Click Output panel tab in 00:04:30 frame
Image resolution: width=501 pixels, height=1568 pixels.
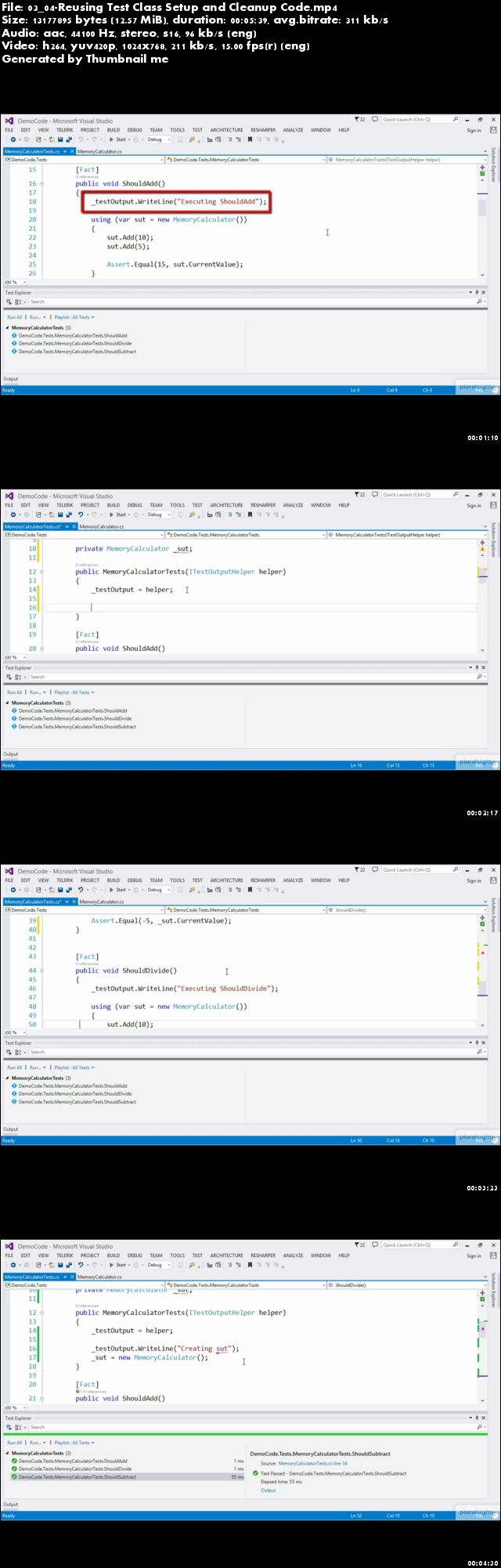click(11, 1505)
